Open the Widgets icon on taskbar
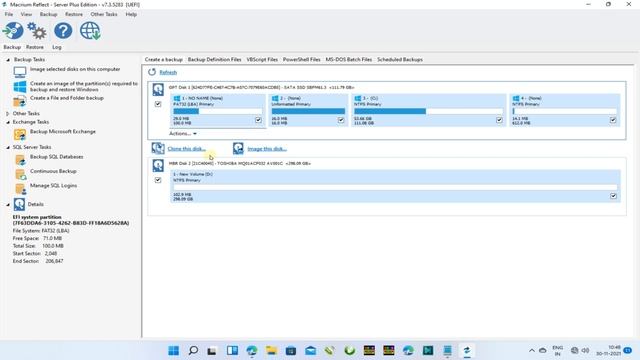This screenshot has height=360, width=640. tap(232, 350)
